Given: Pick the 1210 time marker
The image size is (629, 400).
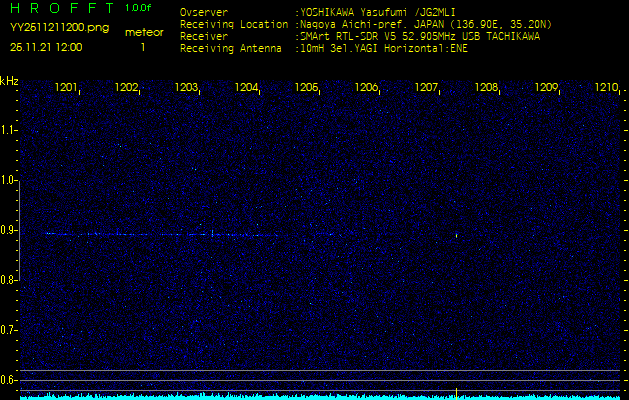Looking at the screenshot, I should (606, 88).
